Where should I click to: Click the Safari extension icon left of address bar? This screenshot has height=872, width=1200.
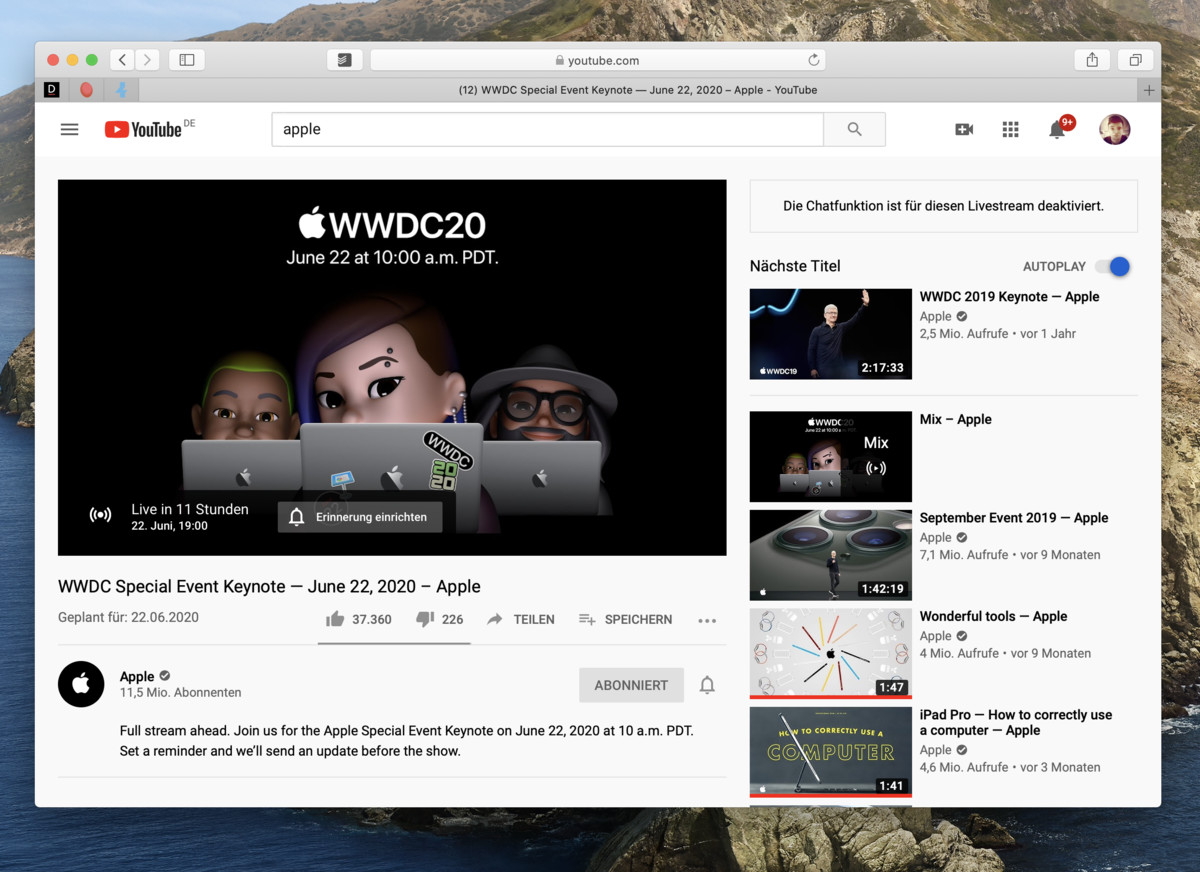pyautogui.click(x=345, y=60)
